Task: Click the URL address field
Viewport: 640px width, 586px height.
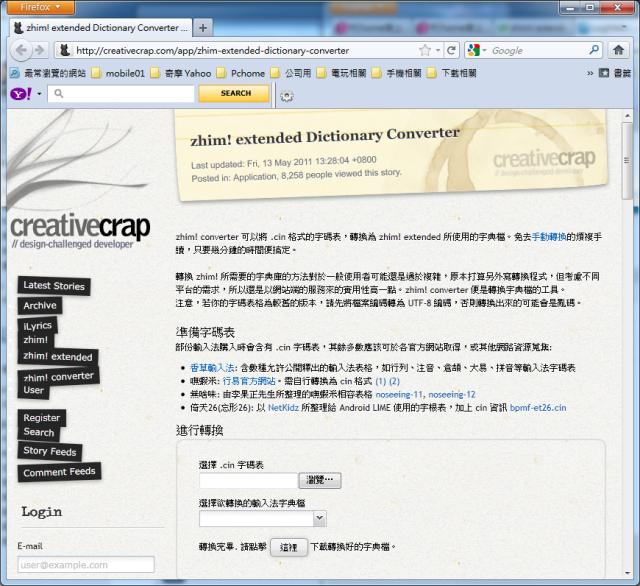Action: point(245,51)
